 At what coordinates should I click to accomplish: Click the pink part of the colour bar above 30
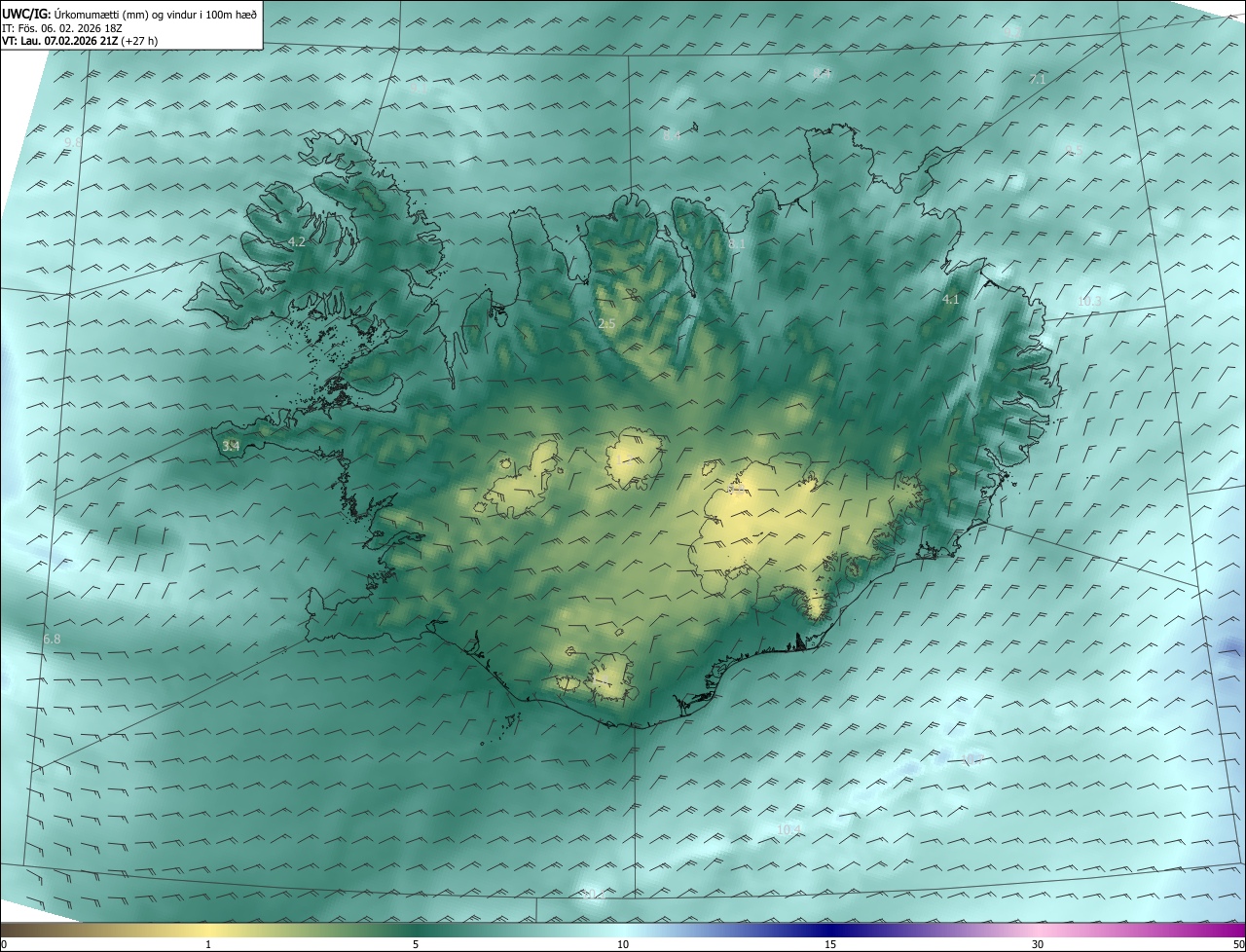(x=1038, y=930)
